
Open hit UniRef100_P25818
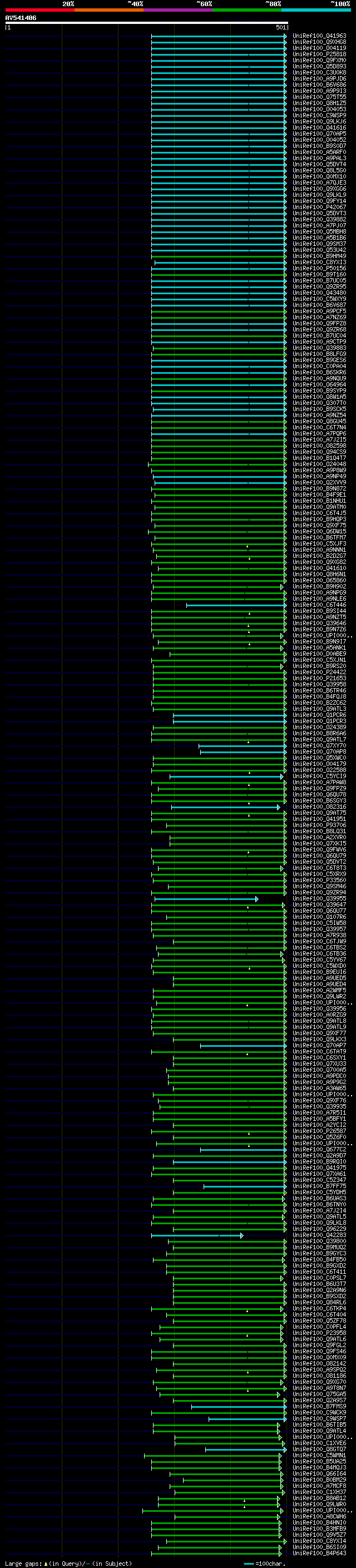pos(319,54)
